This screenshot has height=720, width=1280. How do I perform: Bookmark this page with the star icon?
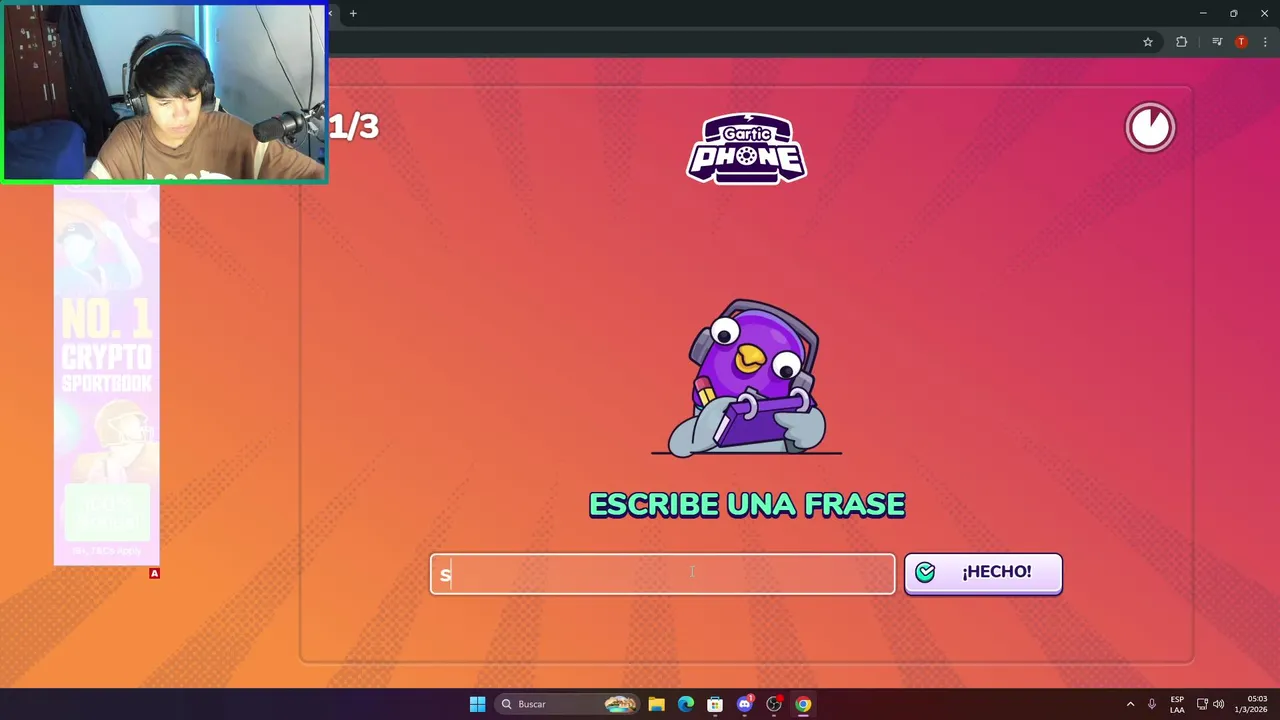click(x=1148, y=42)
